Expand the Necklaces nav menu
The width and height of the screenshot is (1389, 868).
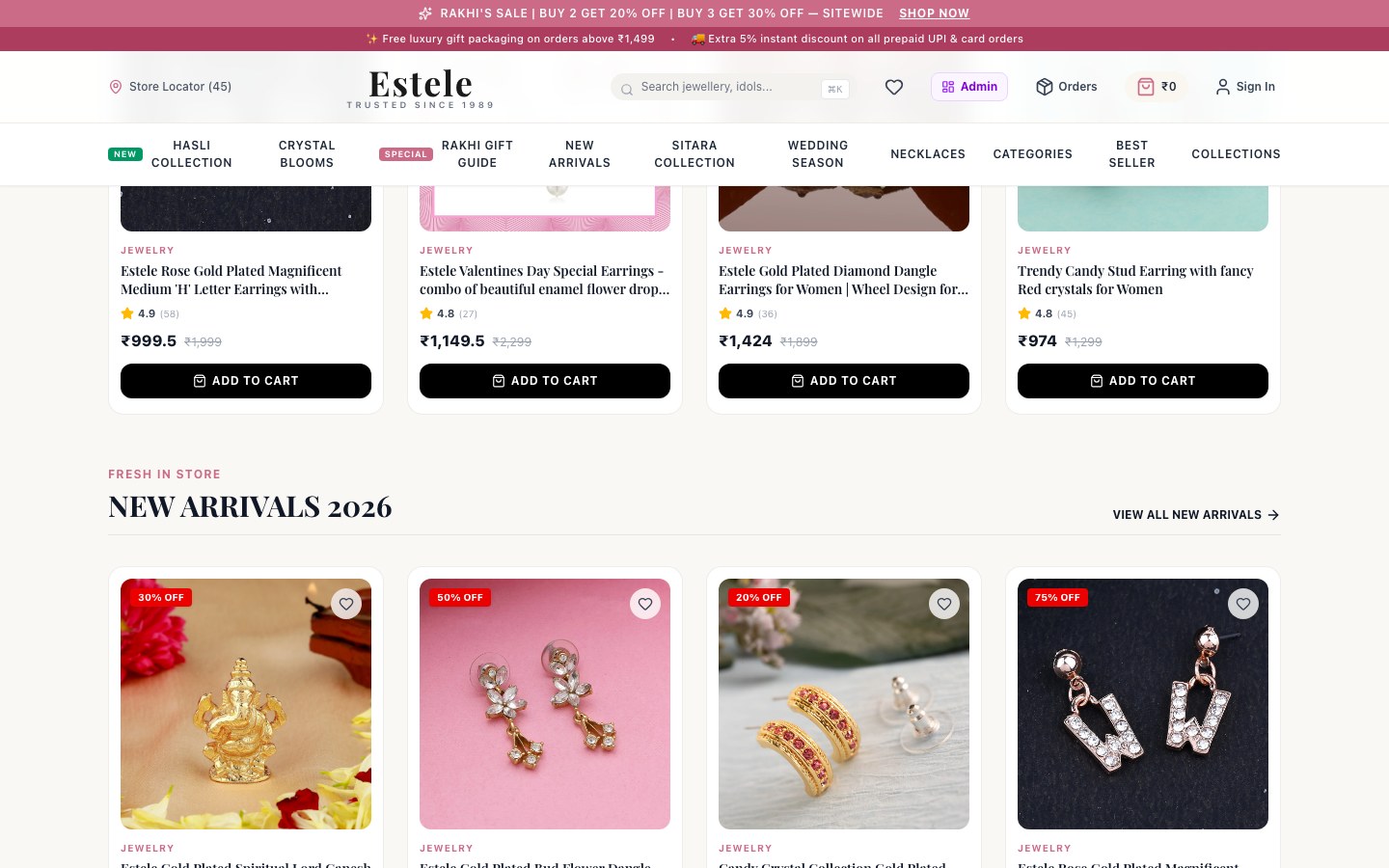(928, 154)
